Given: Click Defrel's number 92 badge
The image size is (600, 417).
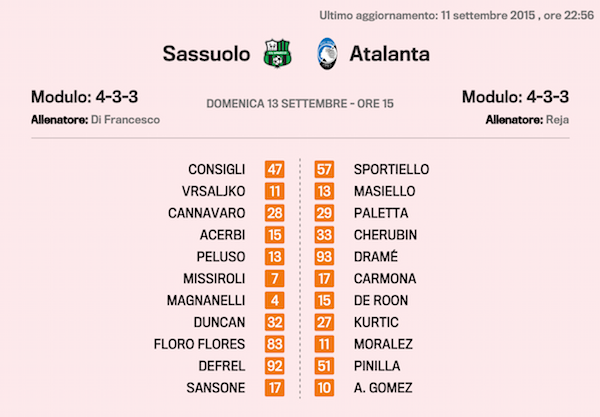Looking at the screenshot, I should coord(275,365).
